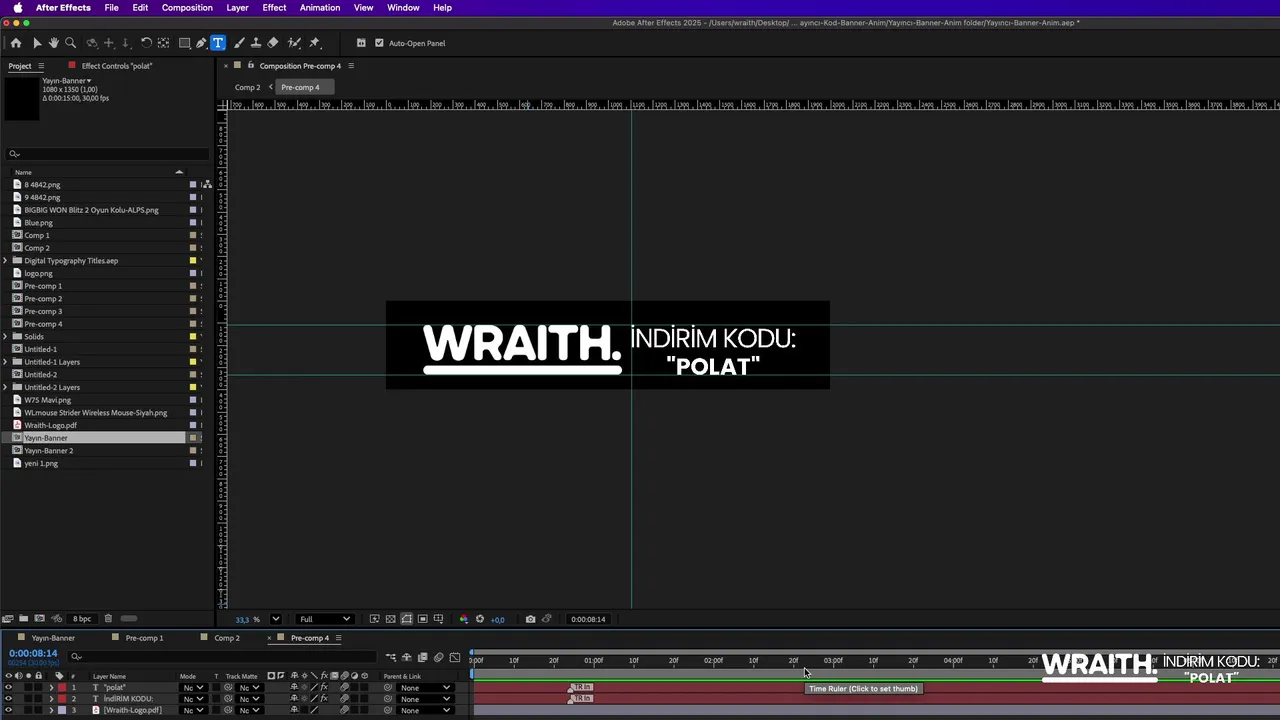
Task: Expand the Digital Typography Titles.aep folder
Action: tap(5, 261)
